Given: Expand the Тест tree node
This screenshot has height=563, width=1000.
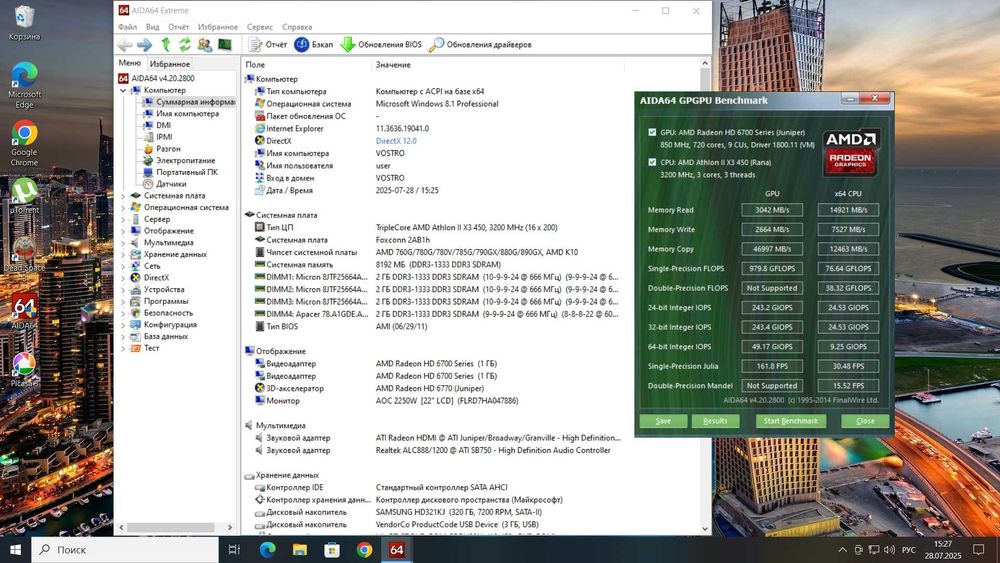Looking at the screenshot, I should pyautogui.click(x=123, y=348).
